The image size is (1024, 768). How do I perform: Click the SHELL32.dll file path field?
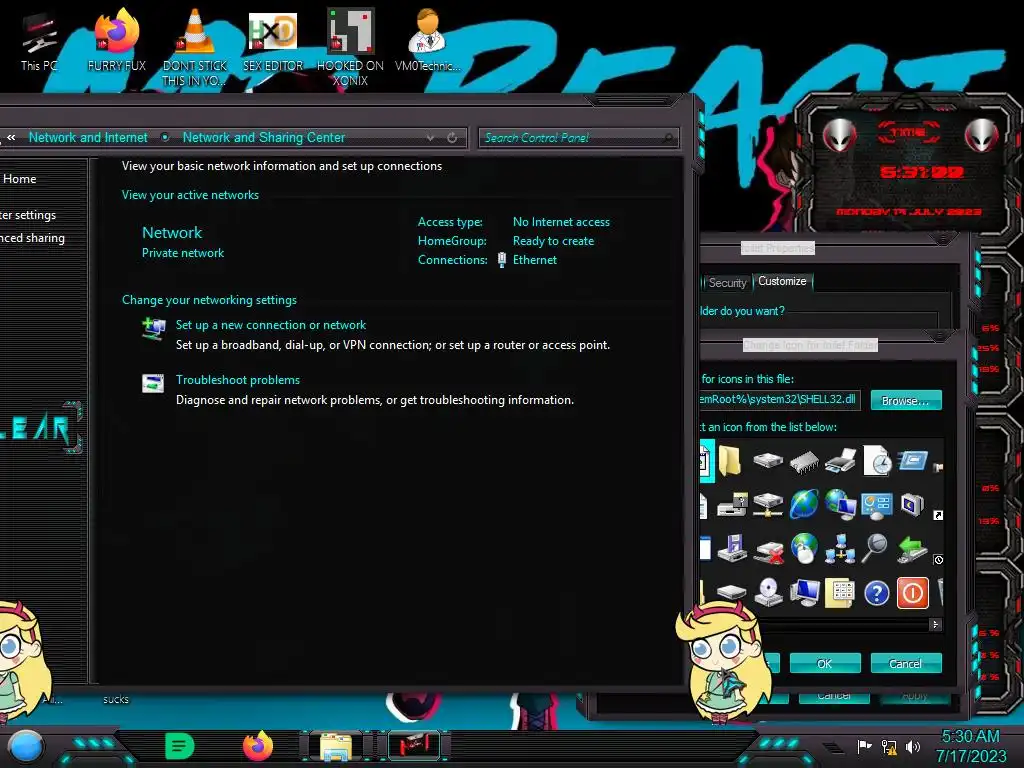[x=780, y=399]
